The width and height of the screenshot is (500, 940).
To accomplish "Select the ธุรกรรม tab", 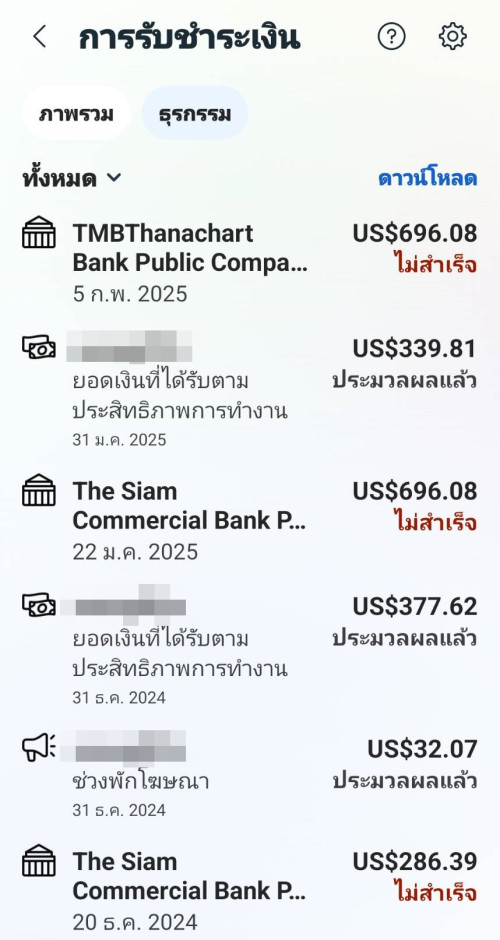I will (195, 113).
